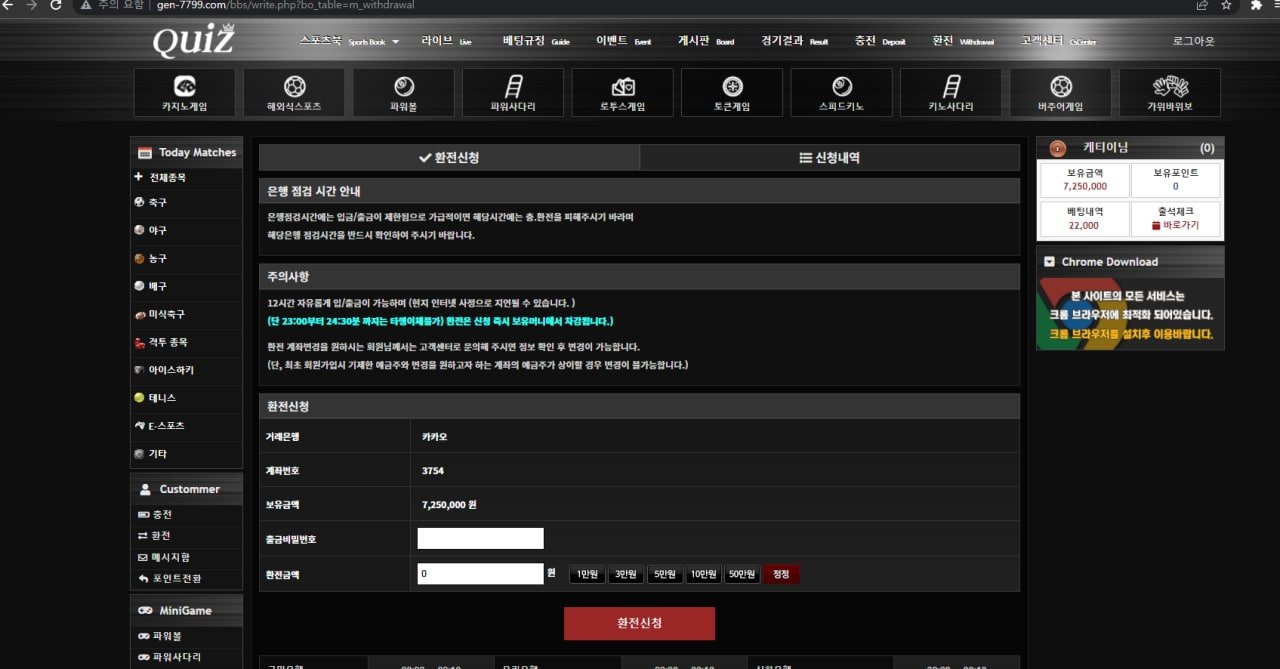Collapse the Chrome Download panel arrow
Screen dimensions: 1280x669
[x=1049, y=262]
